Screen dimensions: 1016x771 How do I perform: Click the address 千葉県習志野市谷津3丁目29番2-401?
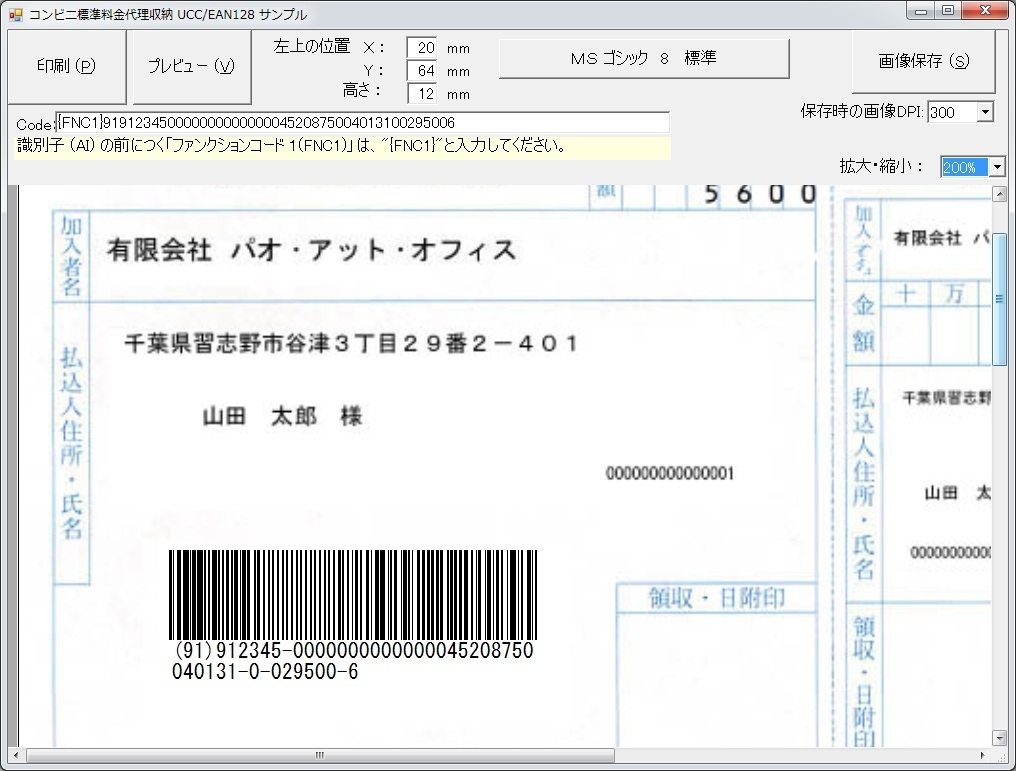[351, 343]
